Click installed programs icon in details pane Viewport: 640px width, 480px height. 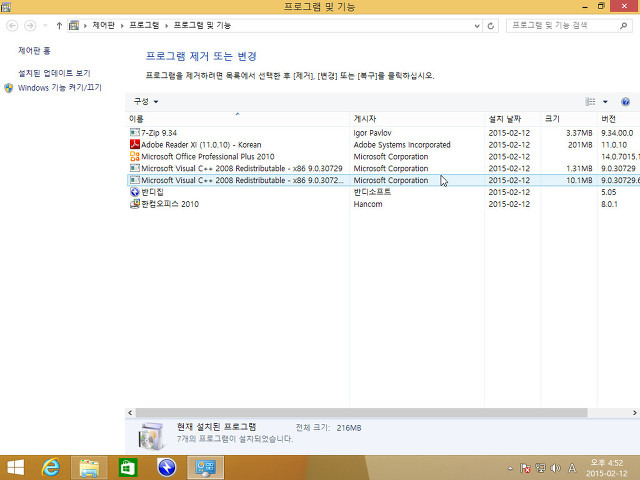click(151, 436)
